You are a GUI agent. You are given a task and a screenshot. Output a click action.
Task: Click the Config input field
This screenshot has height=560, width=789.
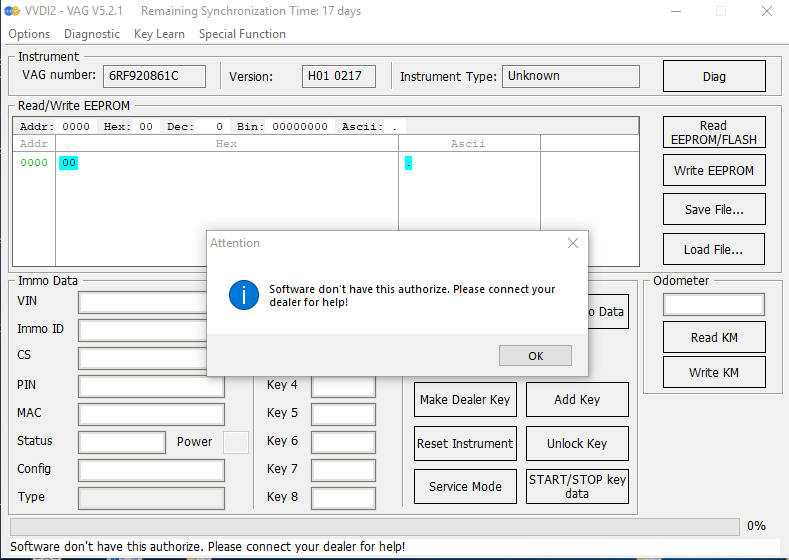pos(151,470)
